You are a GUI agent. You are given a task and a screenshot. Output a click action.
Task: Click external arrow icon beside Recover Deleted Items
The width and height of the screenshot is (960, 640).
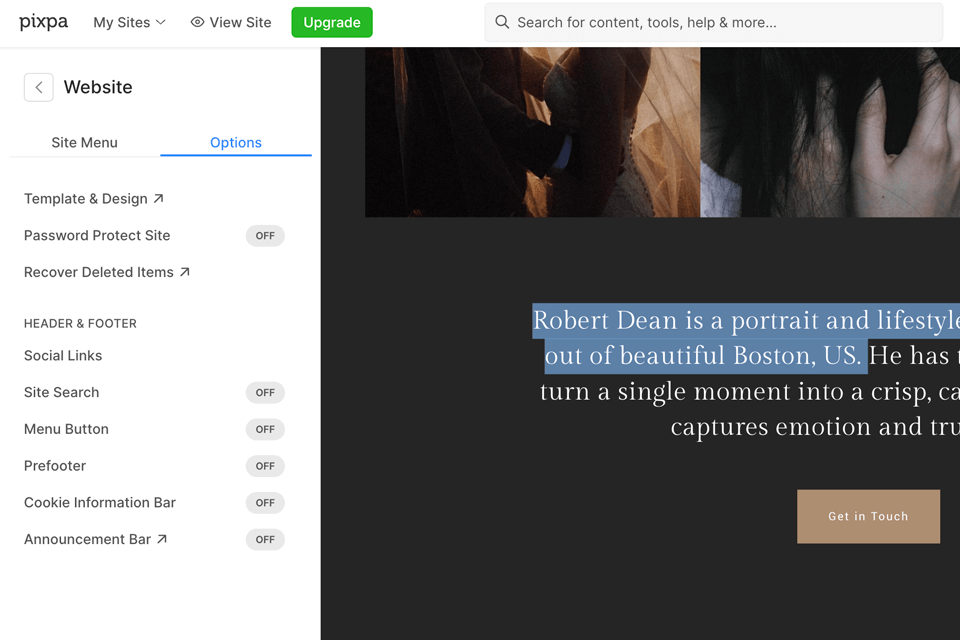point(185,272)
